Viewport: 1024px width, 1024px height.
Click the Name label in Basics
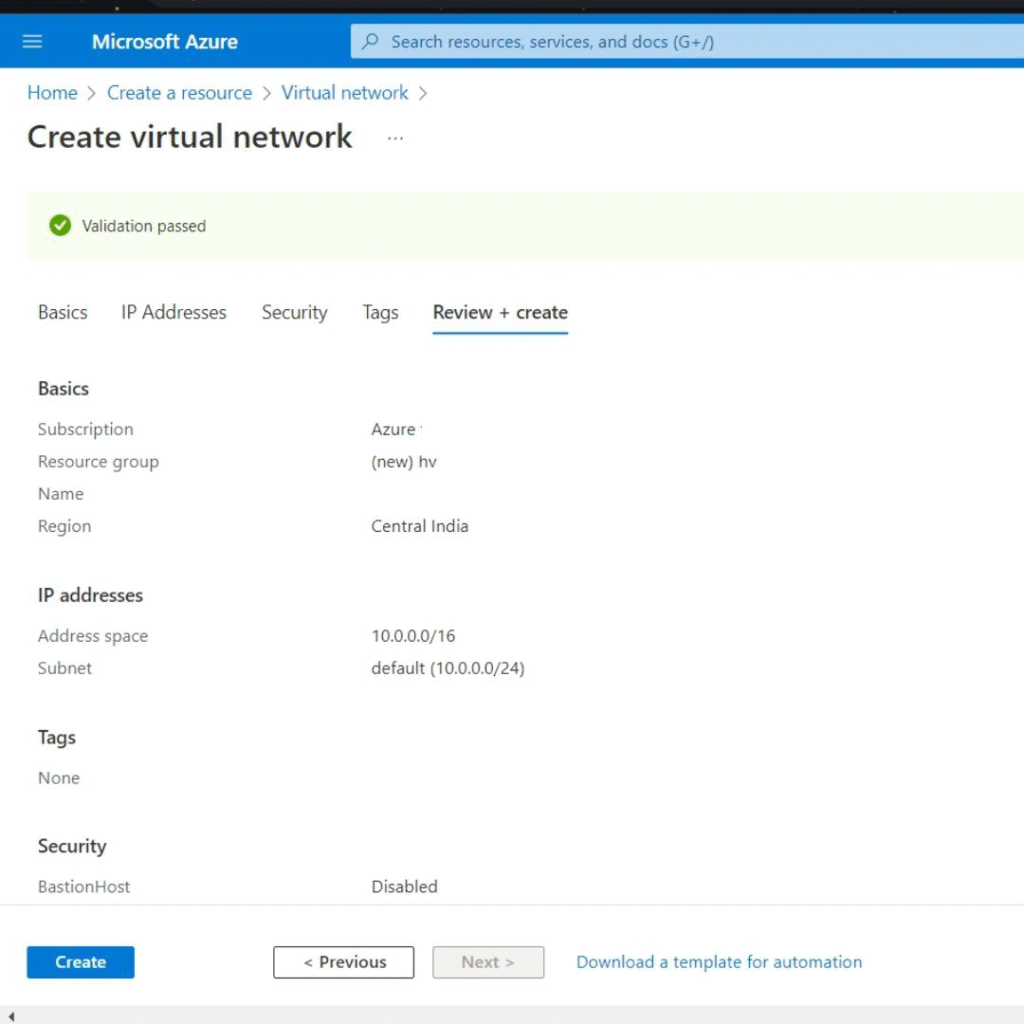[x=61, y=494]
